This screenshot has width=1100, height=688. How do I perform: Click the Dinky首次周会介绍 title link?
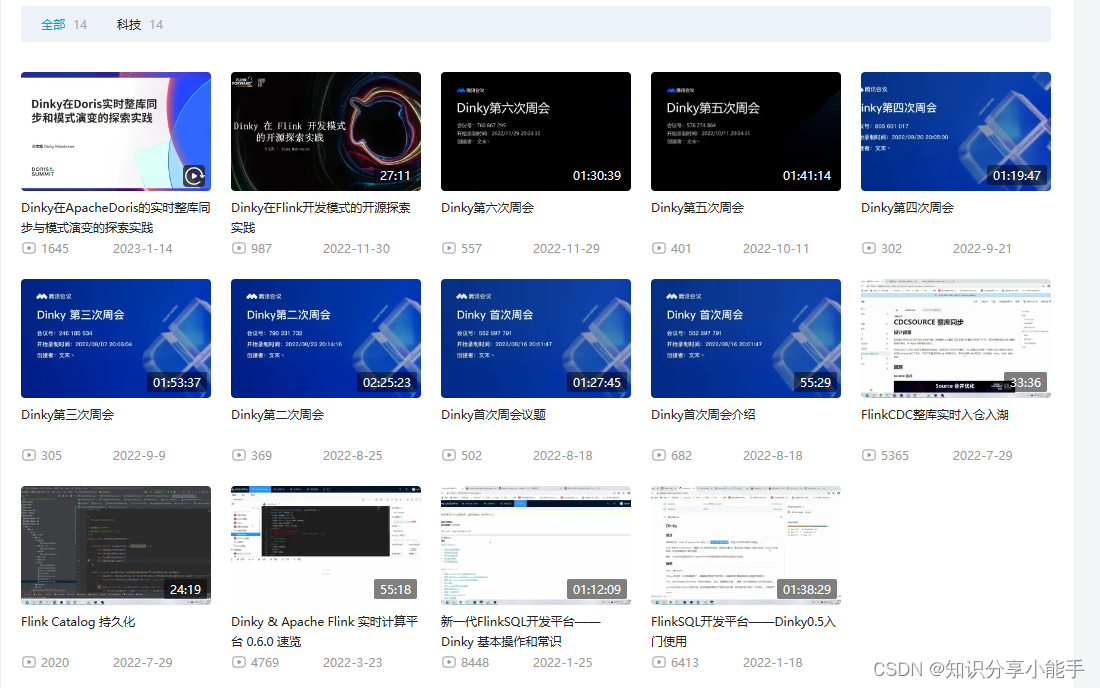(703, 414)
